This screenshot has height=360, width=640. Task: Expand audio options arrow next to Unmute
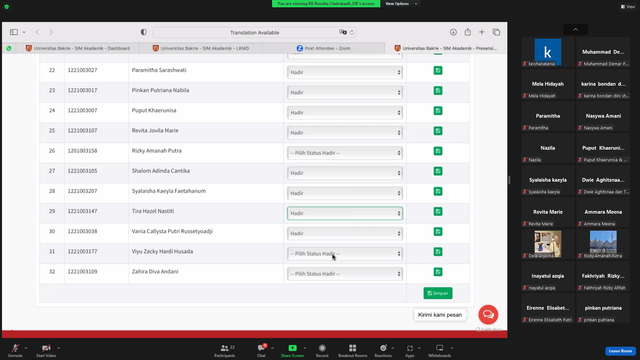(x=26, y=348)
